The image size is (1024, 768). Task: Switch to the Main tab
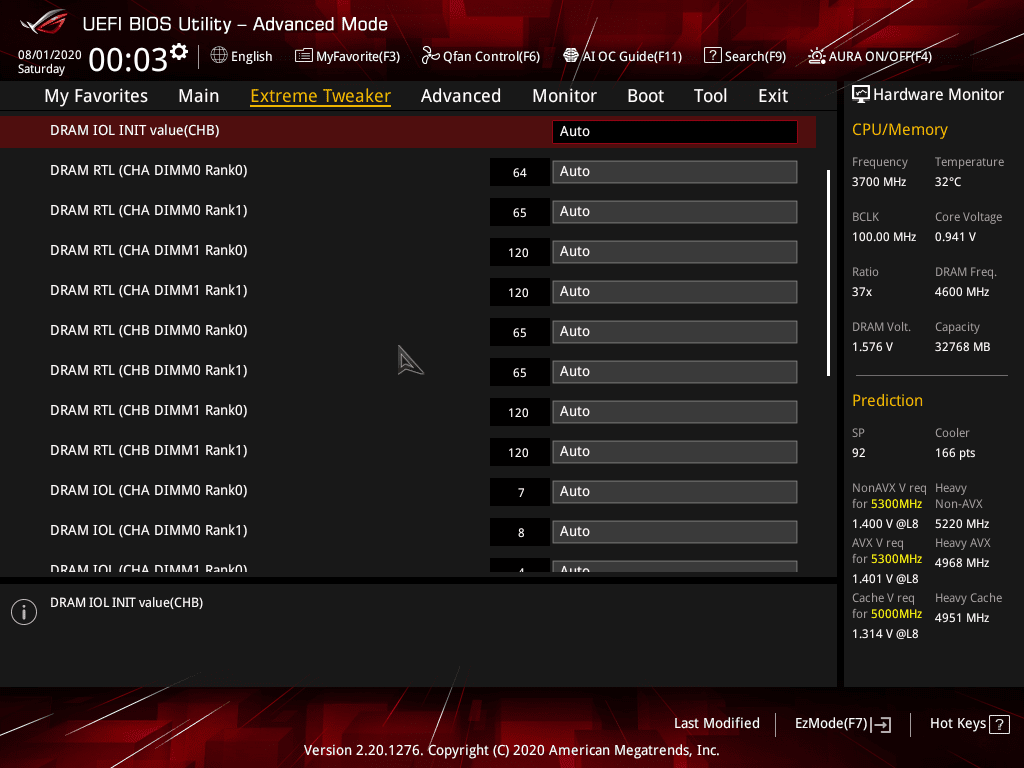click(199, 96)
